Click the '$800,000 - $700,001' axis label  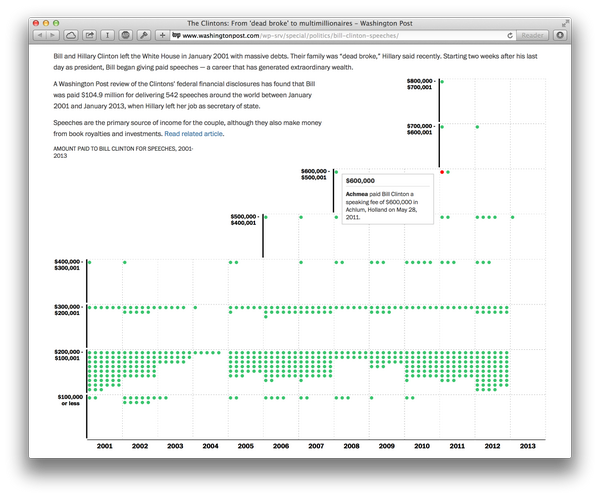point(421,84)
